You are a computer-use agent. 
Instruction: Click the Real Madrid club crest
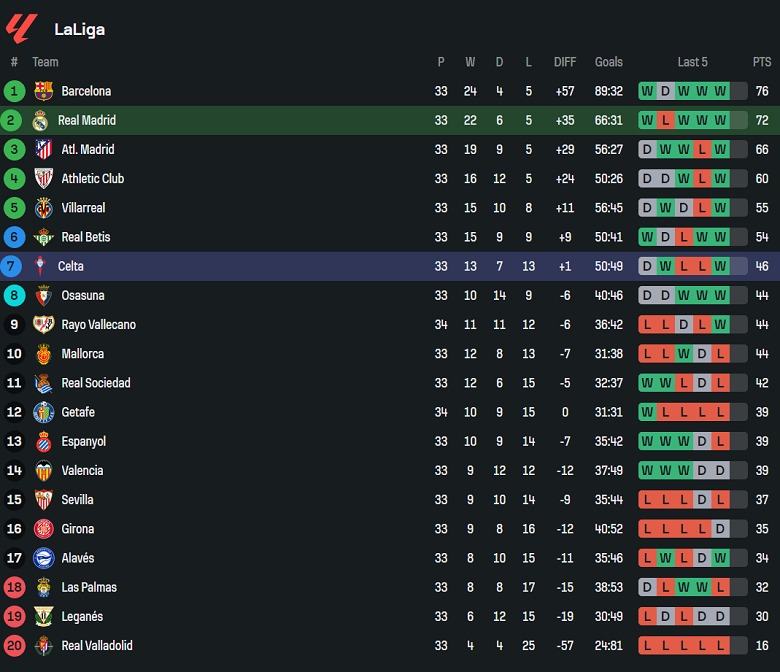[40, 121]
